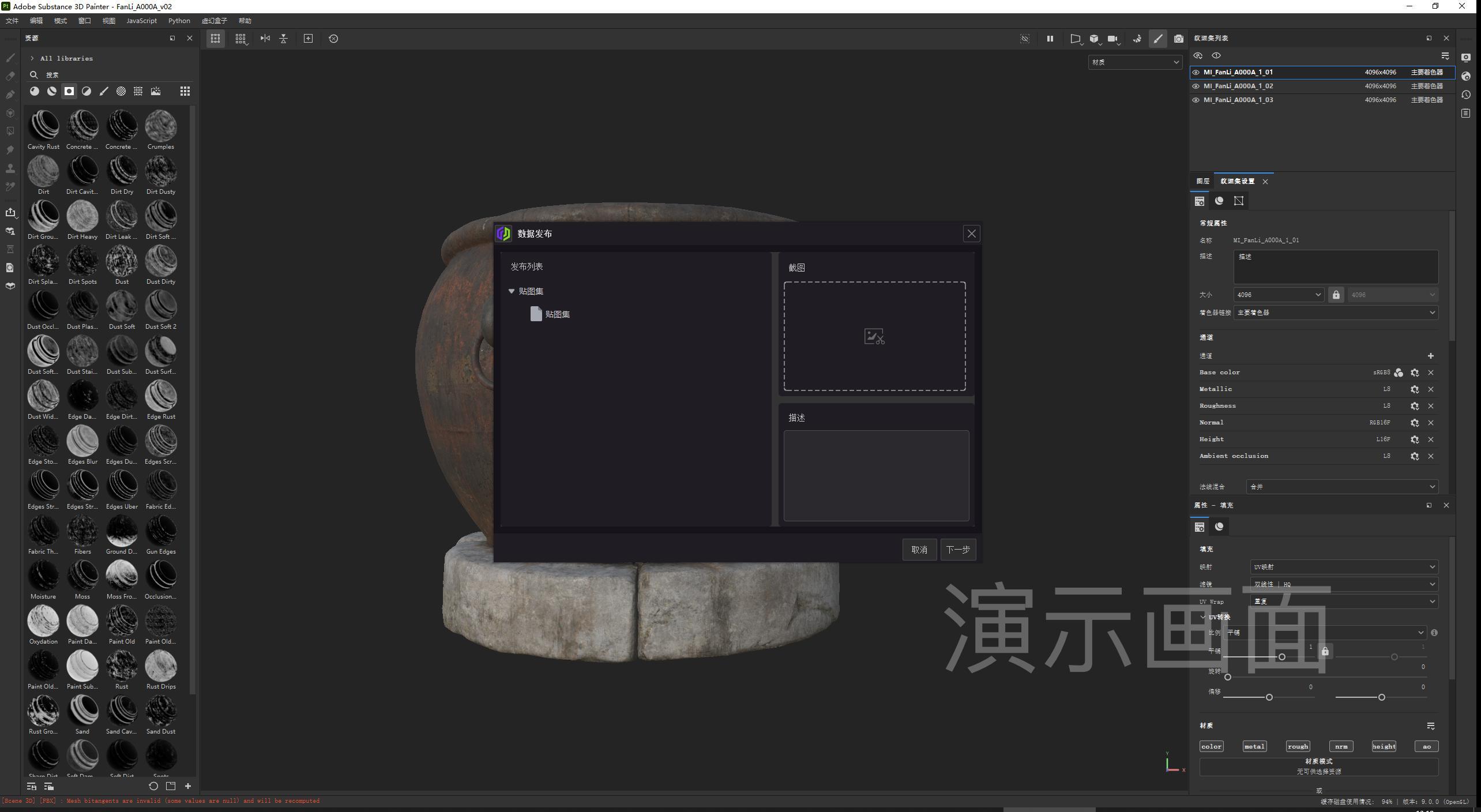Toggle the tiling lock in UV转换 section
Viewport: 1481px width, 812px height.
coord(1325,651)
